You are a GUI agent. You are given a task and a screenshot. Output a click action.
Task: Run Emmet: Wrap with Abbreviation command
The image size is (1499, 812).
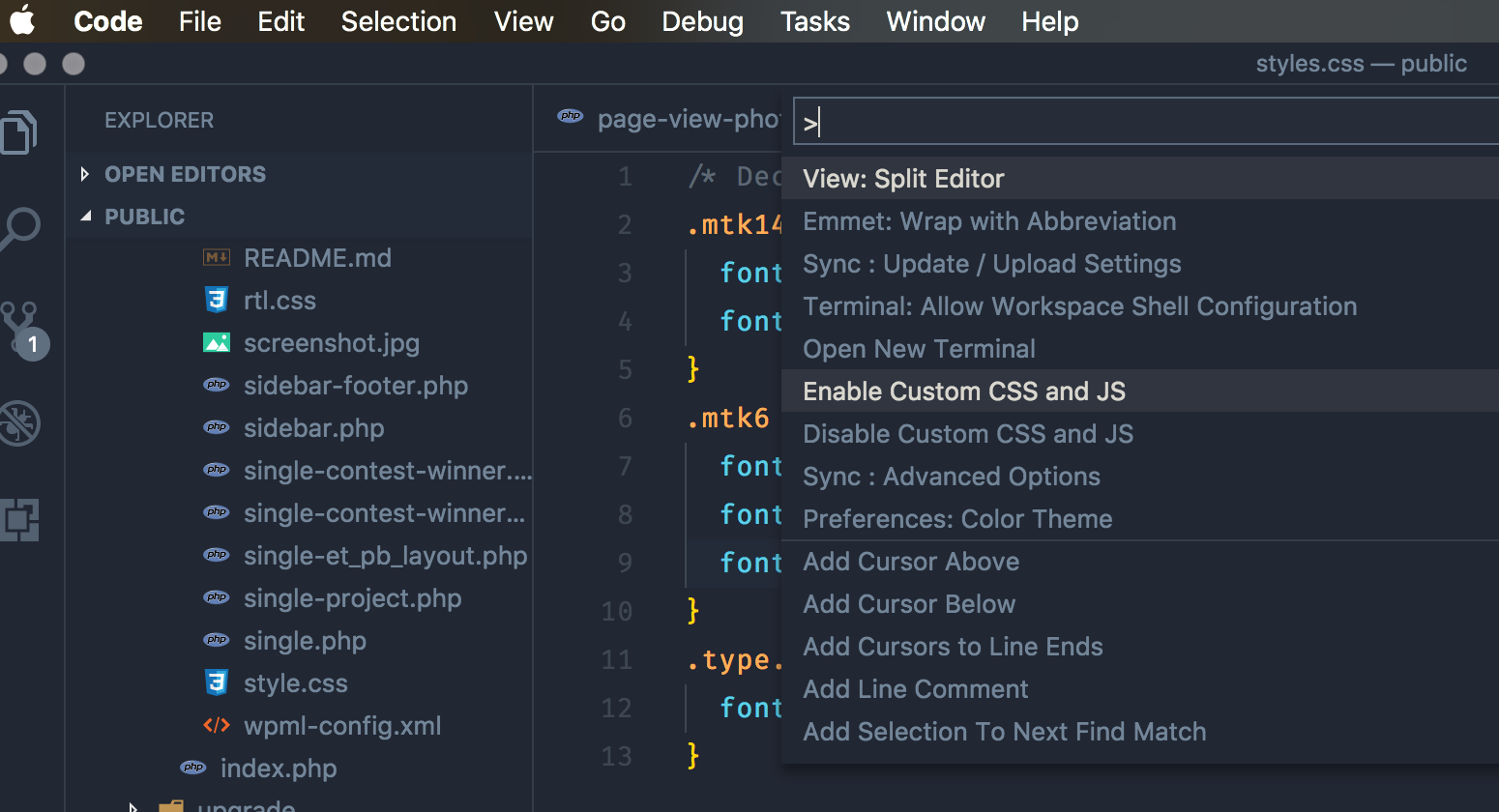point(1140,220)
